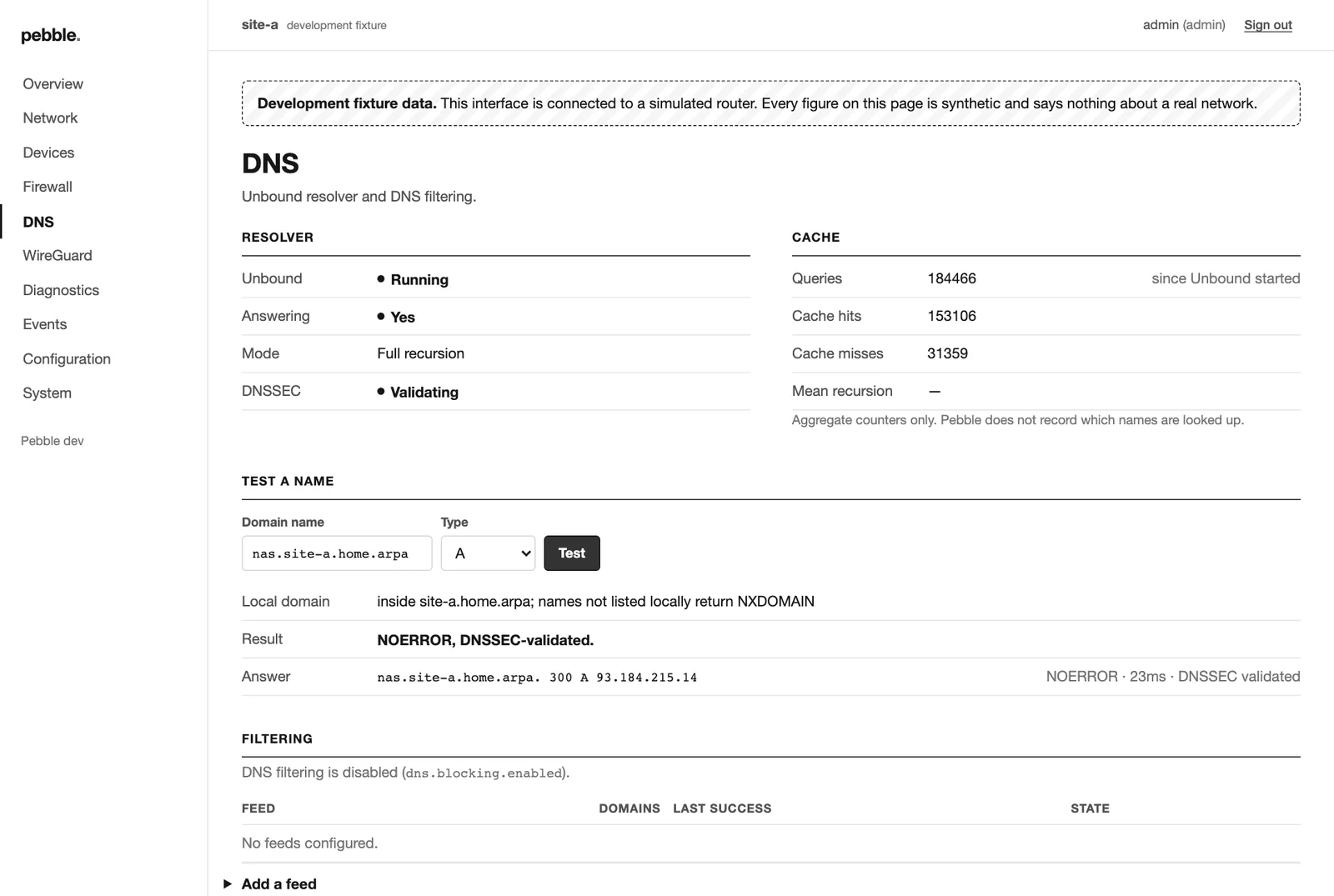Select the Cache misses value 31359
Screen dimensions: 1334x896
947,353
